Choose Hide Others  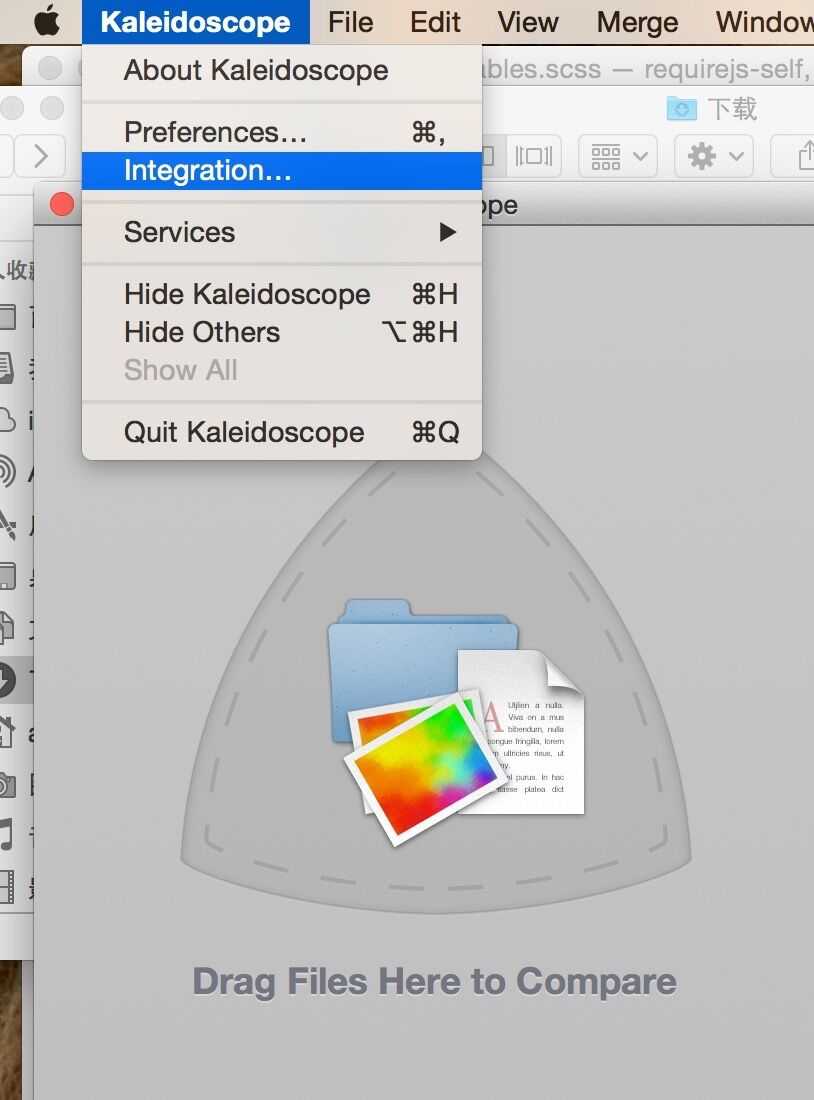[282, 332]
